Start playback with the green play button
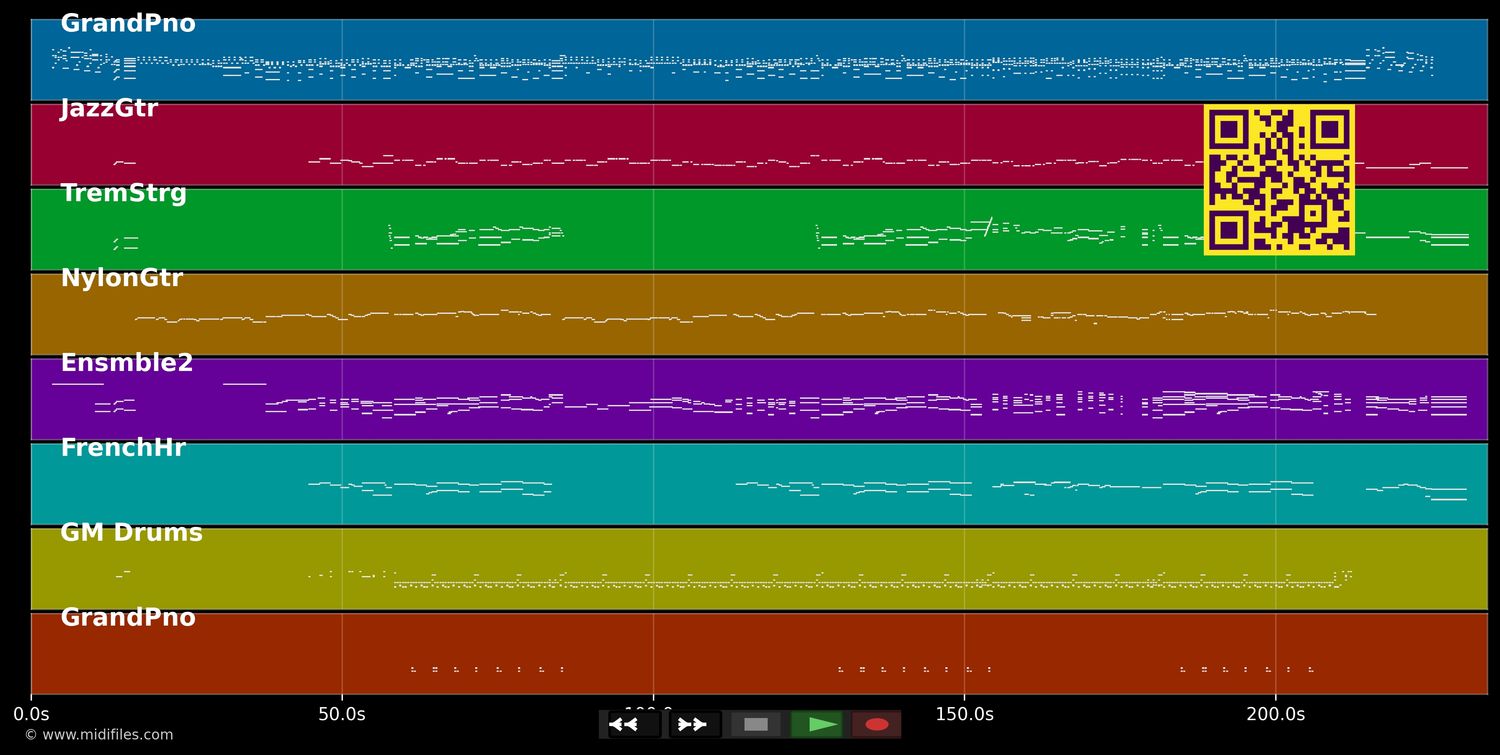Viewport: 1500px width, 755px height. (x=816, y=724)
